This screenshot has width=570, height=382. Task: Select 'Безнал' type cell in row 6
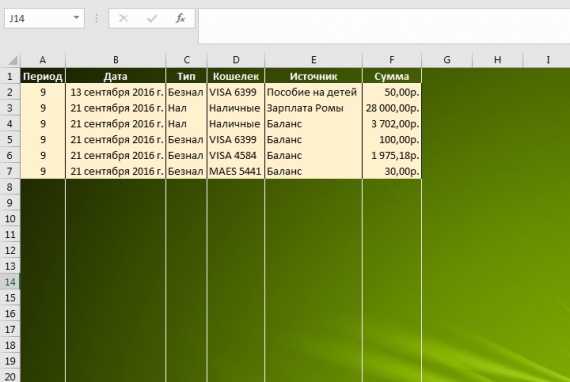click(x=186, y=156)
